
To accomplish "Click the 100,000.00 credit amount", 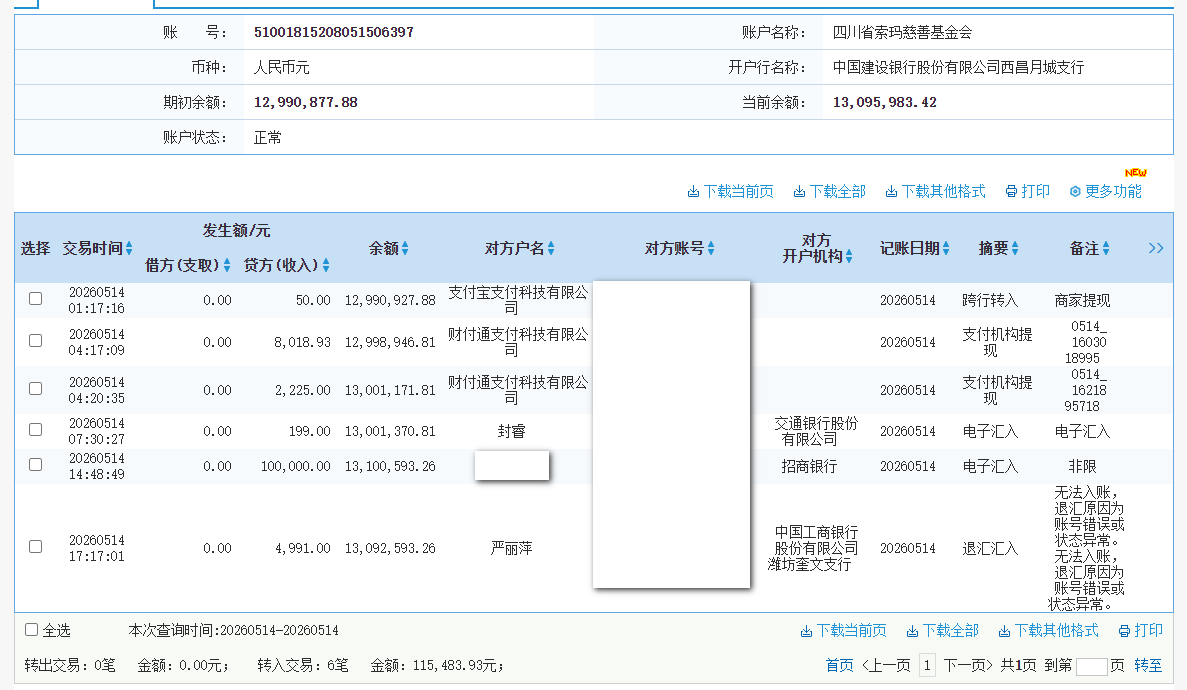I will (x=295, y=467).
